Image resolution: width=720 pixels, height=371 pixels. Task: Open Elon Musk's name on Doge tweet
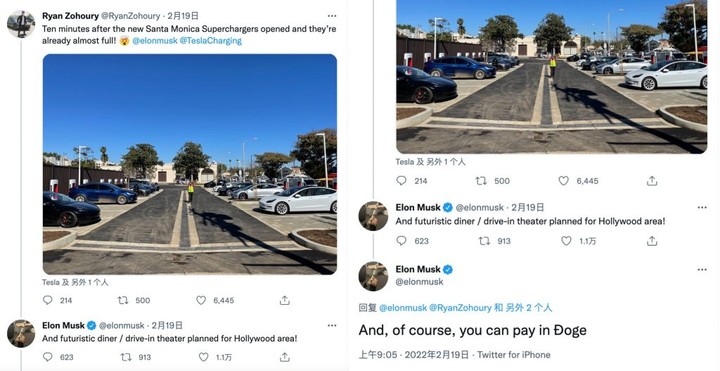[x=418, y=269]
